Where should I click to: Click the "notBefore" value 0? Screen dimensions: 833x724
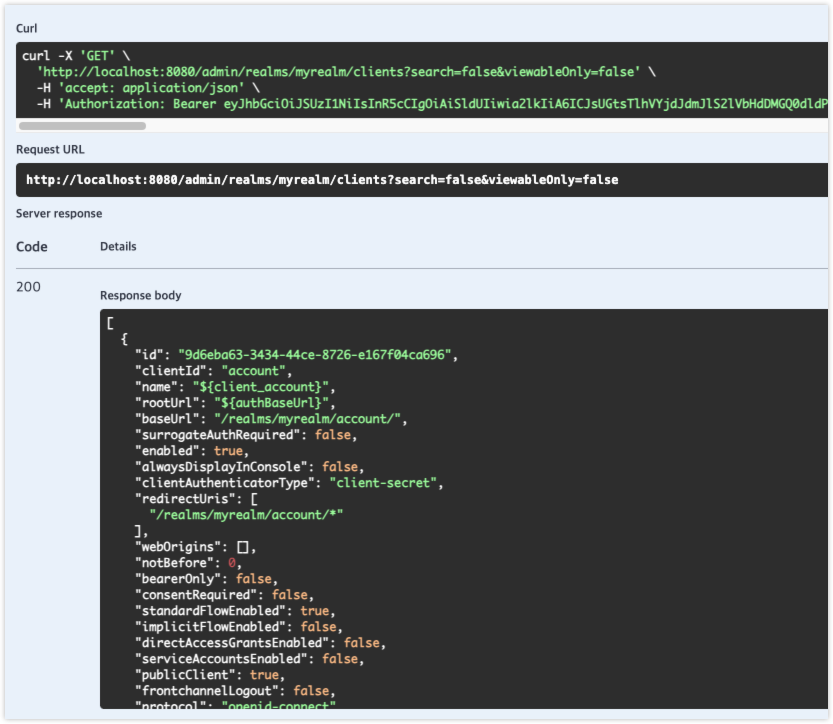[232, 563]
